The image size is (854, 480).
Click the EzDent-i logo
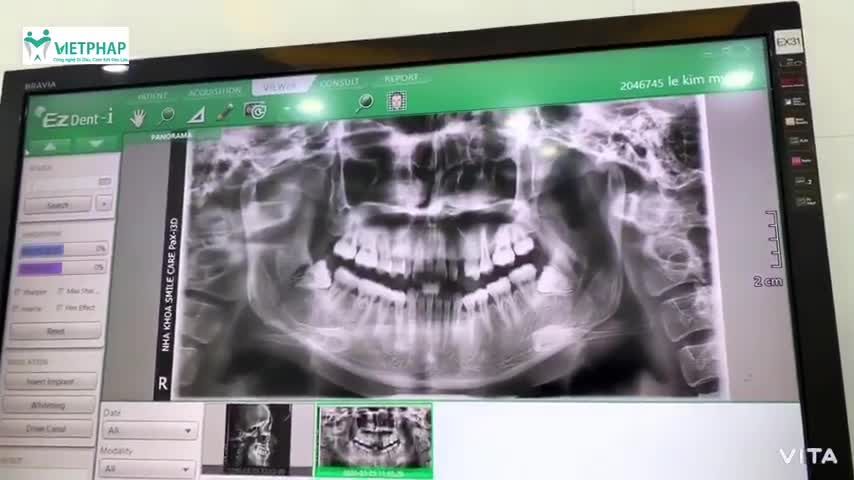73,117
